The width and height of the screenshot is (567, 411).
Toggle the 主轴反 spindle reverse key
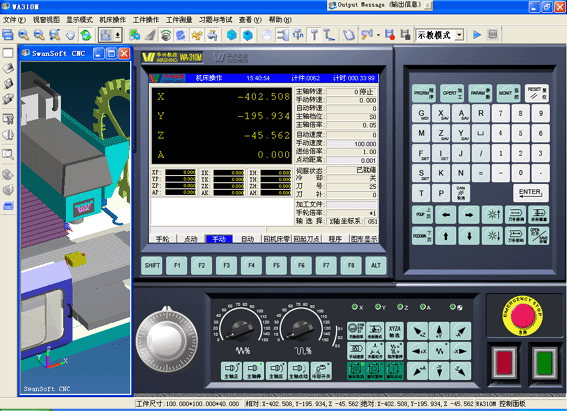(276, 371)
